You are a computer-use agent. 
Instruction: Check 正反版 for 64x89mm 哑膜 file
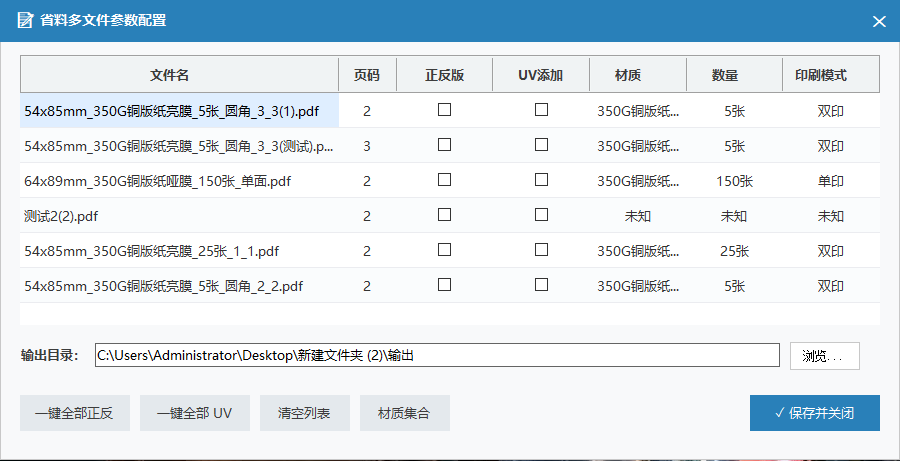[x=444, y=180]
